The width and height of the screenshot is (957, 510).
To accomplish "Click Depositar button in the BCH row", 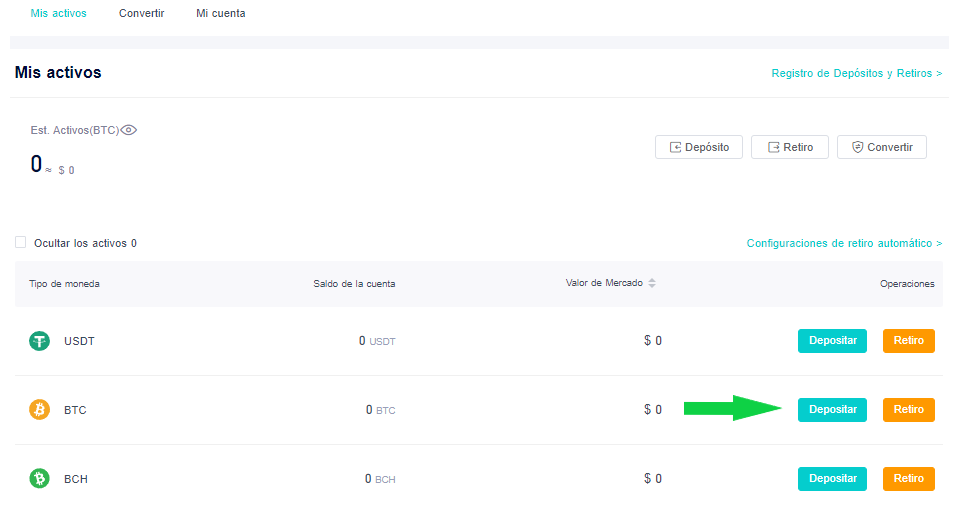I will 832,478.
